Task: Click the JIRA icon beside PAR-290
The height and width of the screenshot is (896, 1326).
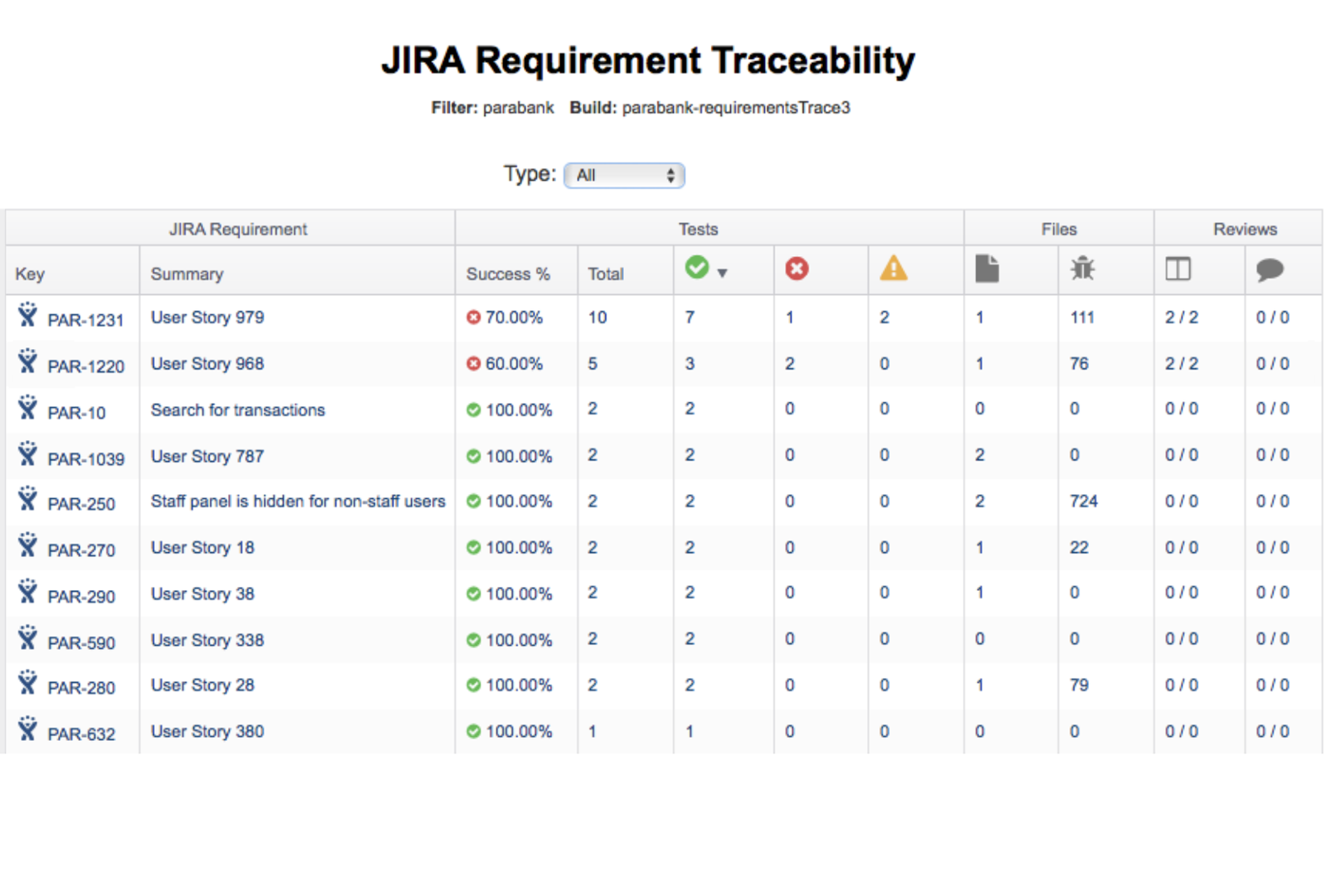Action: coord(27,591)
